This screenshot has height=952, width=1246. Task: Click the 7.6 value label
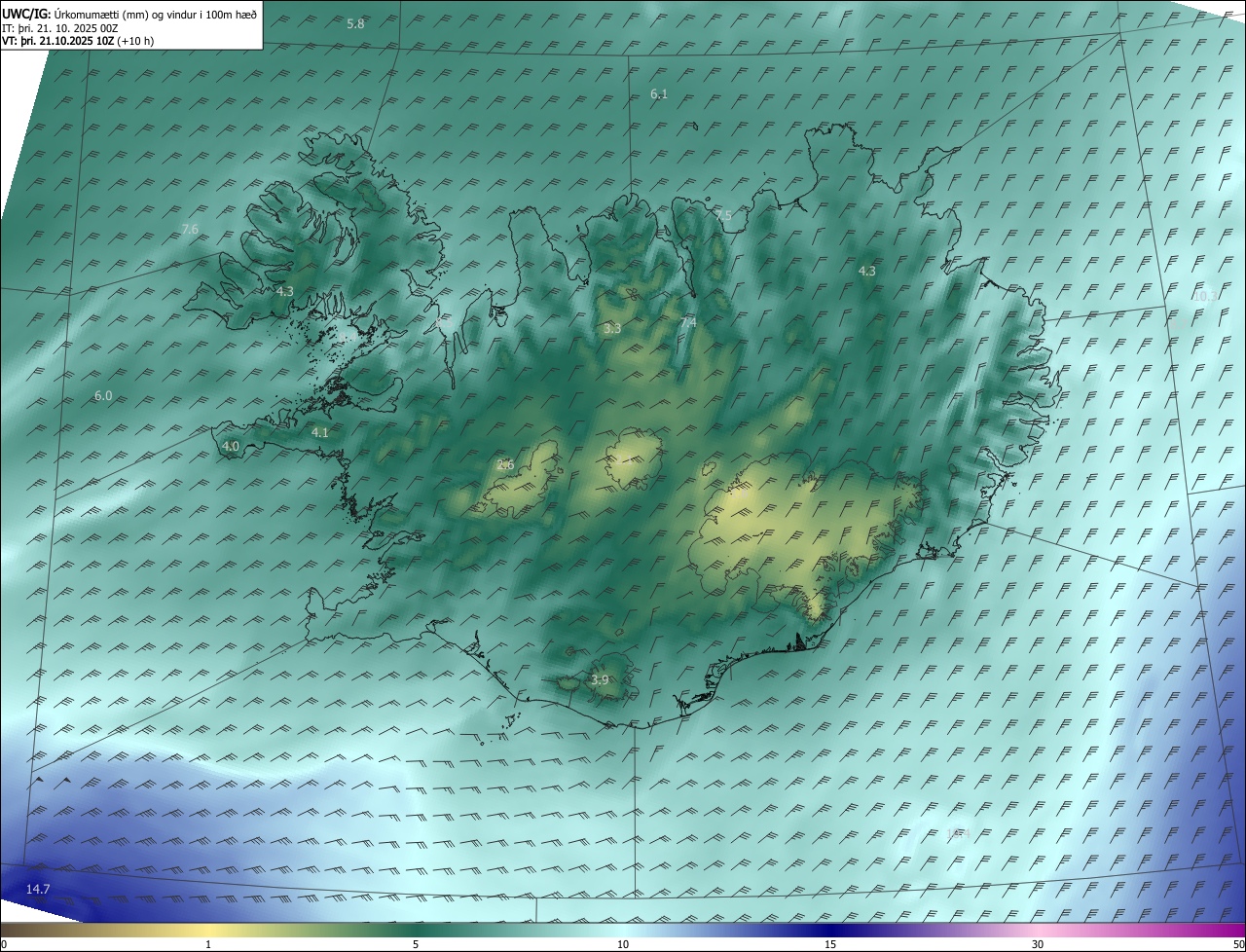(190, 230)
